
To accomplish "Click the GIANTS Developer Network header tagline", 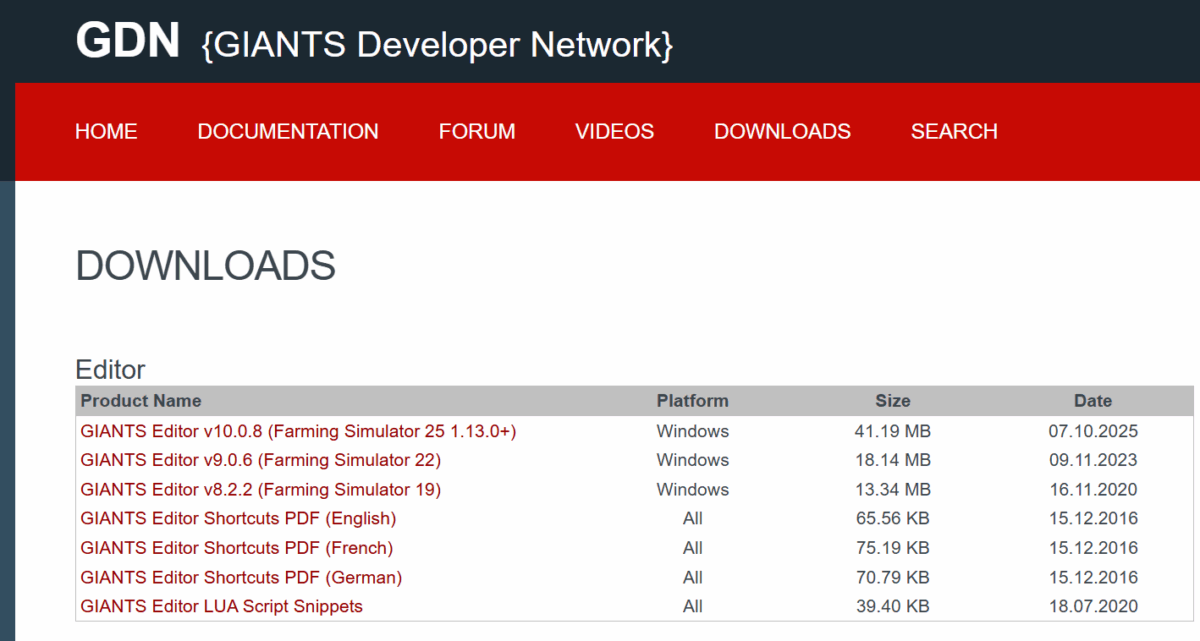I will (437, 45).
